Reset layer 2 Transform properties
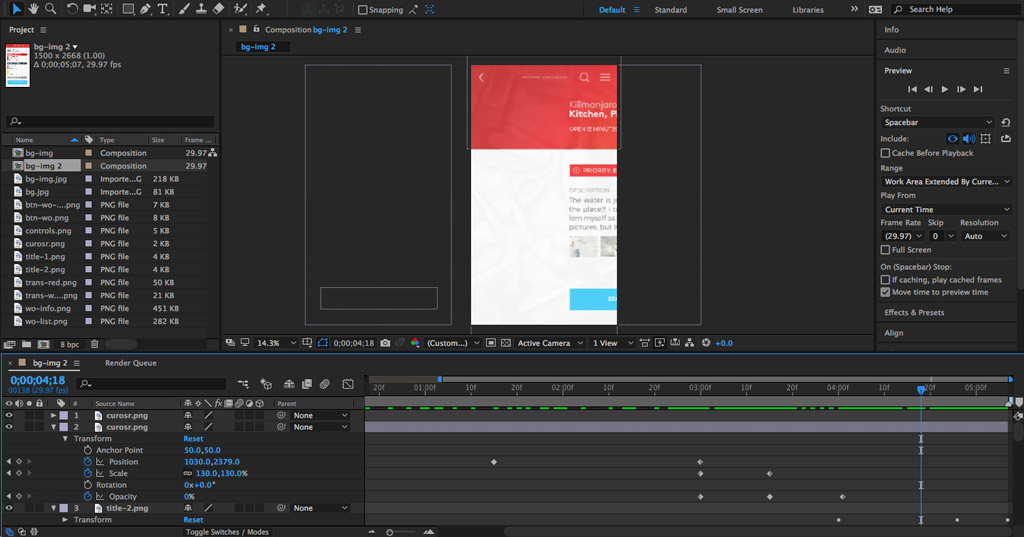1024x537 pixels. coord(193,439)
